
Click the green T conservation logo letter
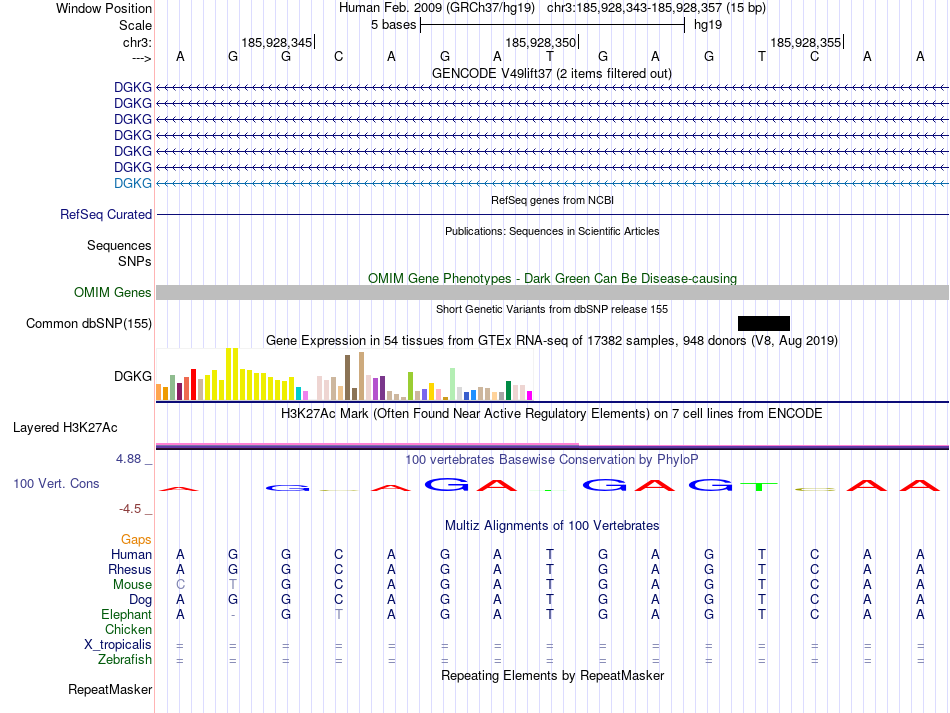tap(759, 486)
